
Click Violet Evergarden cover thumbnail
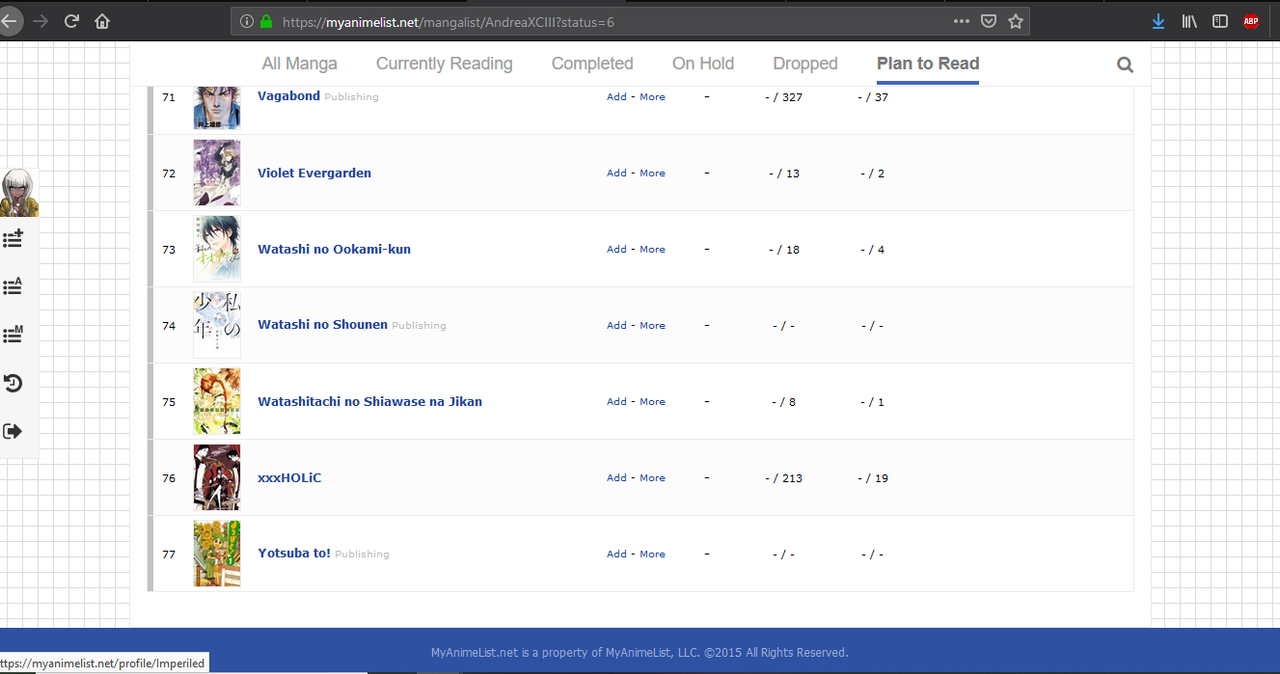pyautogui.click(x=217, y=173)
